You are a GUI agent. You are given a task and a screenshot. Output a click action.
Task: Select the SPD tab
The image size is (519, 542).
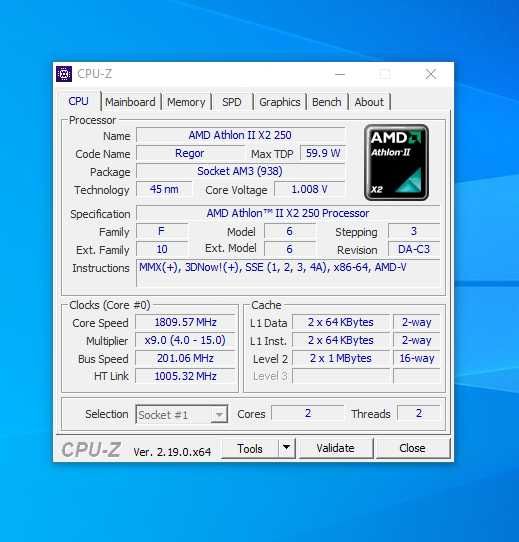232,102
